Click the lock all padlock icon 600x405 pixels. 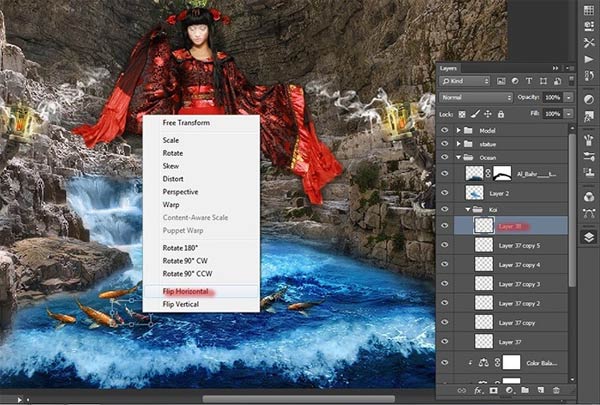[x=501, y=114]
